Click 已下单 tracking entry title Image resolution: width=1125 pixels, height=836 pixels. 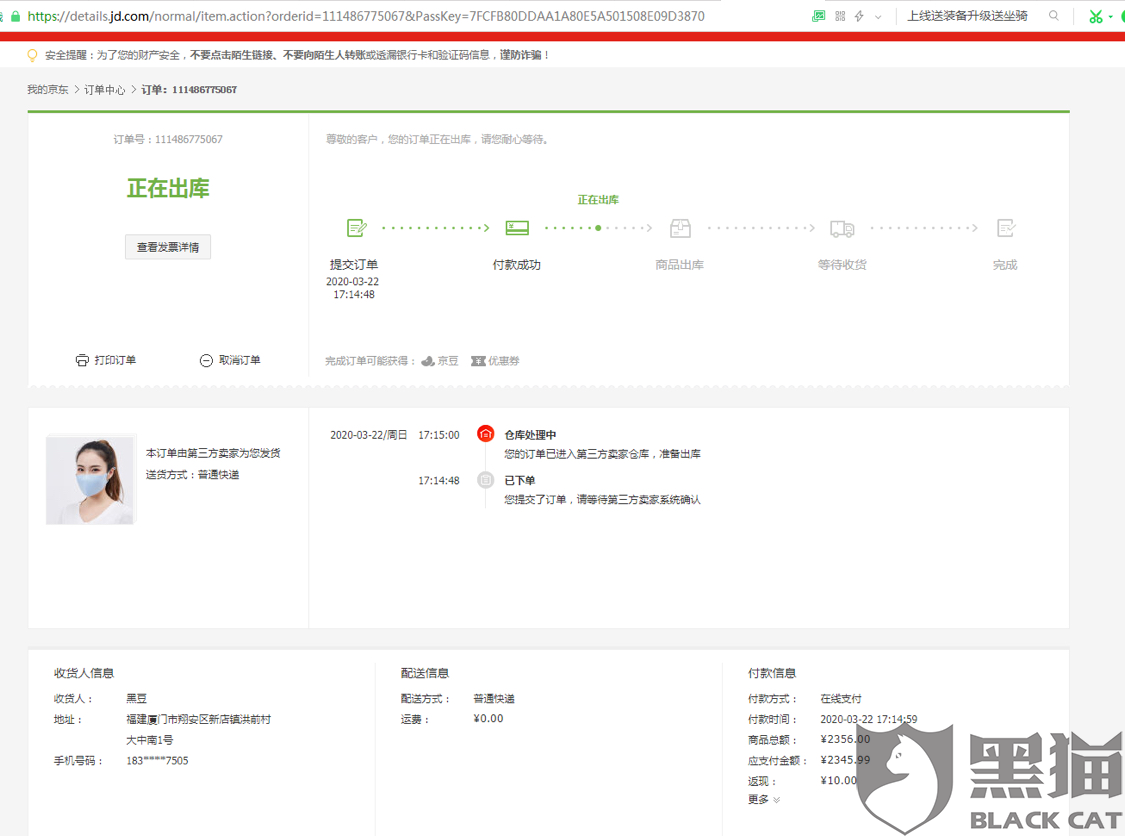pyautogui.click(x=519, y=480)
